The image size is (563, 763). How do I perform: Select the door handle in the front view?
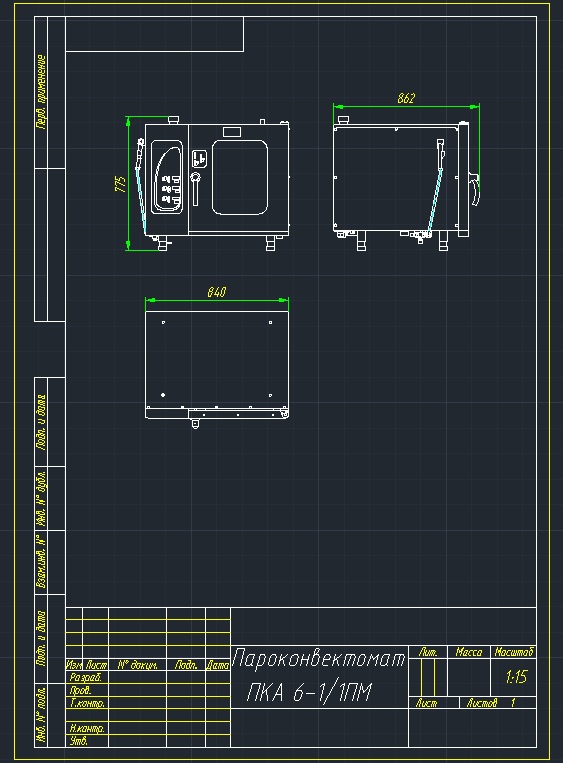(195, 188)
